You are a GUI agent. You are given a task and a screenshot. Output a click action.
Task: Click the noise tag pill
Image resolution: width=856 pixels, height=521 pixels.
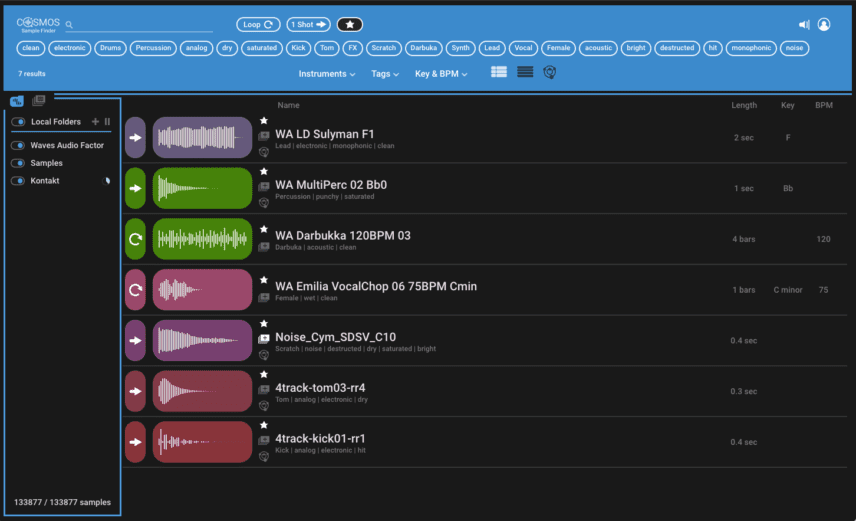[794, 48]
